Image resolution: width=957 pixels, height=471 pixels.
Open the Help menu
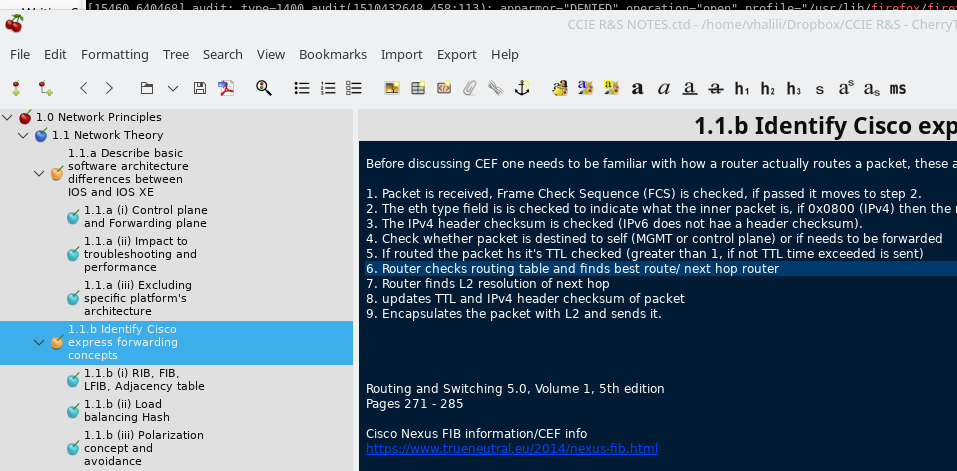click(x=505, y=54)
